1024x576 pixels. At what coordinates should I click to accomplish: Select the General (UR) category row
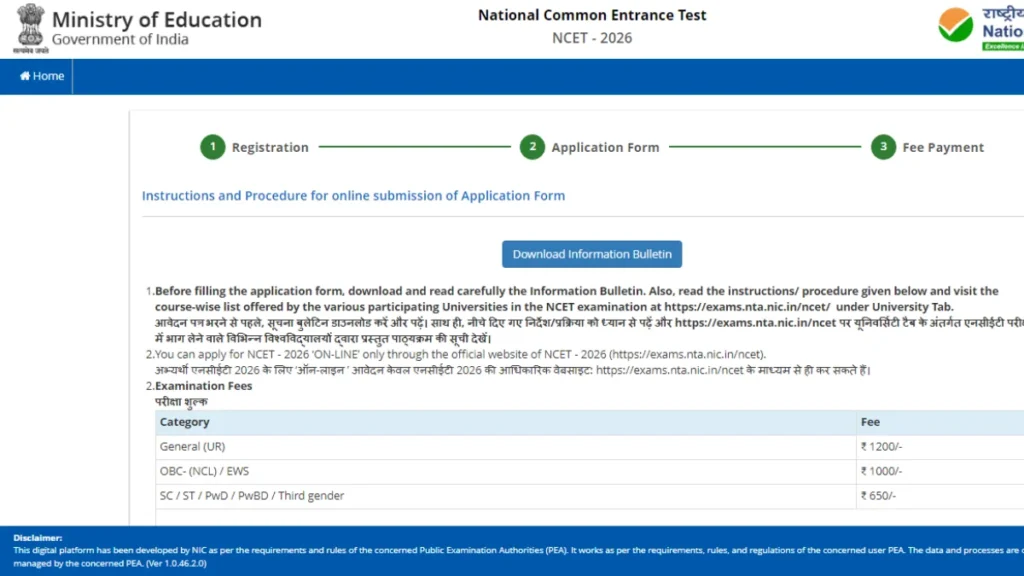194,447
